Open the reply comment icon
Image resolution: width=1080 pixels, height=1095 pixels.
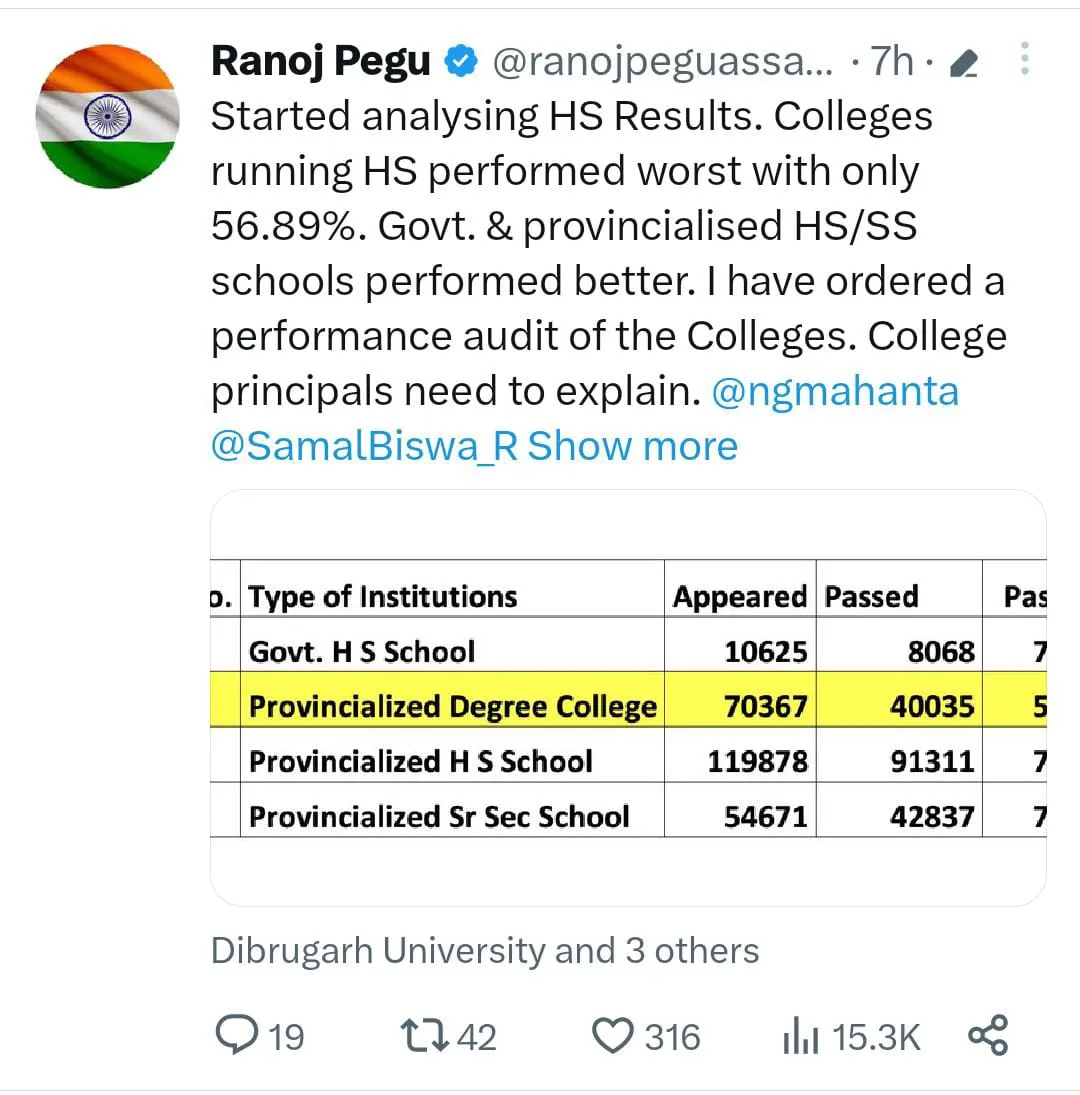click(x=237, y=1034)
